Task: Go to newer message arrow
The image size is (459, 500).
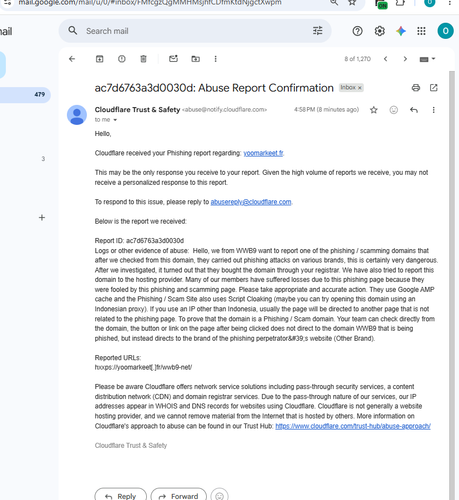Action: click(385, 59)
